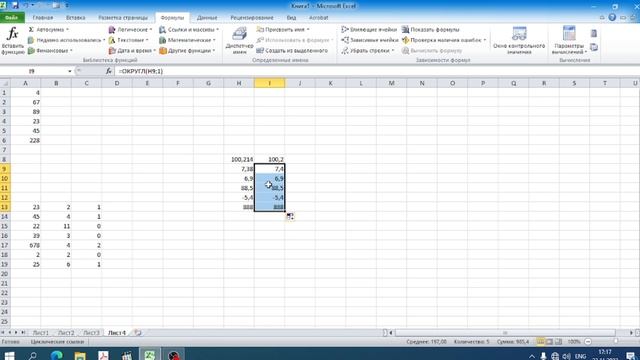Click the Excel Help question mark icon

(612, 17)
